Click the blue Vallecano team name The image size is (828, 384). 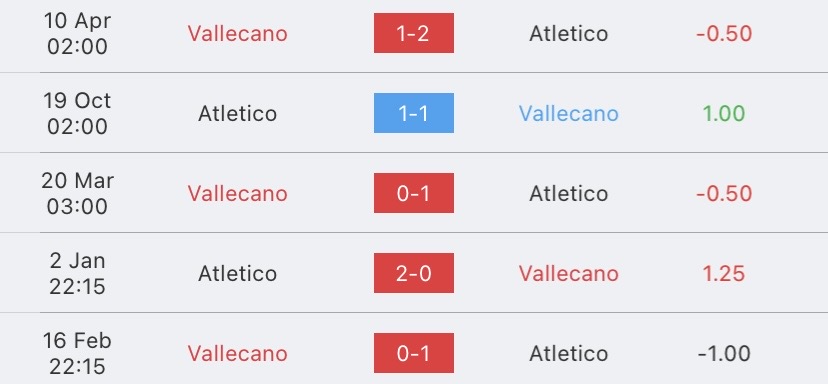point(568,114)
